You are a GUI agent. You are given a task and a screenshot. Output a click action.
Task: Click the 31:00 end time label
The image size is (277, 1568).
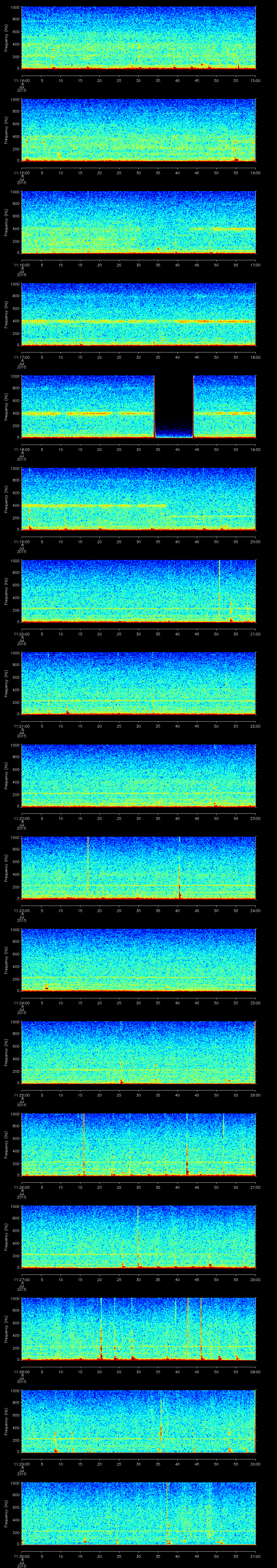[x=256, y=1556]
